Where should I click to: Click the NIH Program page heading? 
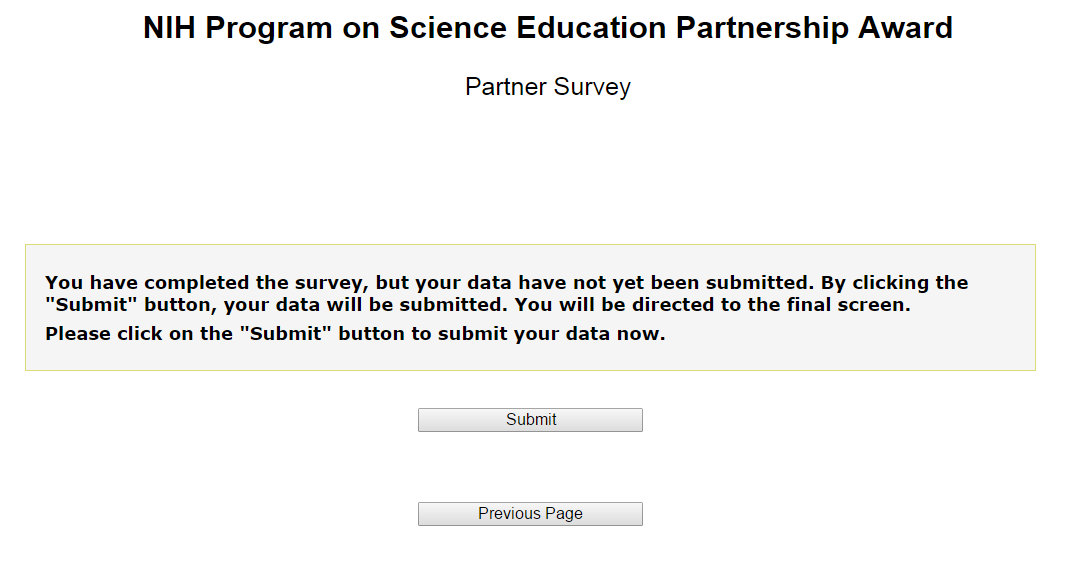click(x=547, y=28)
